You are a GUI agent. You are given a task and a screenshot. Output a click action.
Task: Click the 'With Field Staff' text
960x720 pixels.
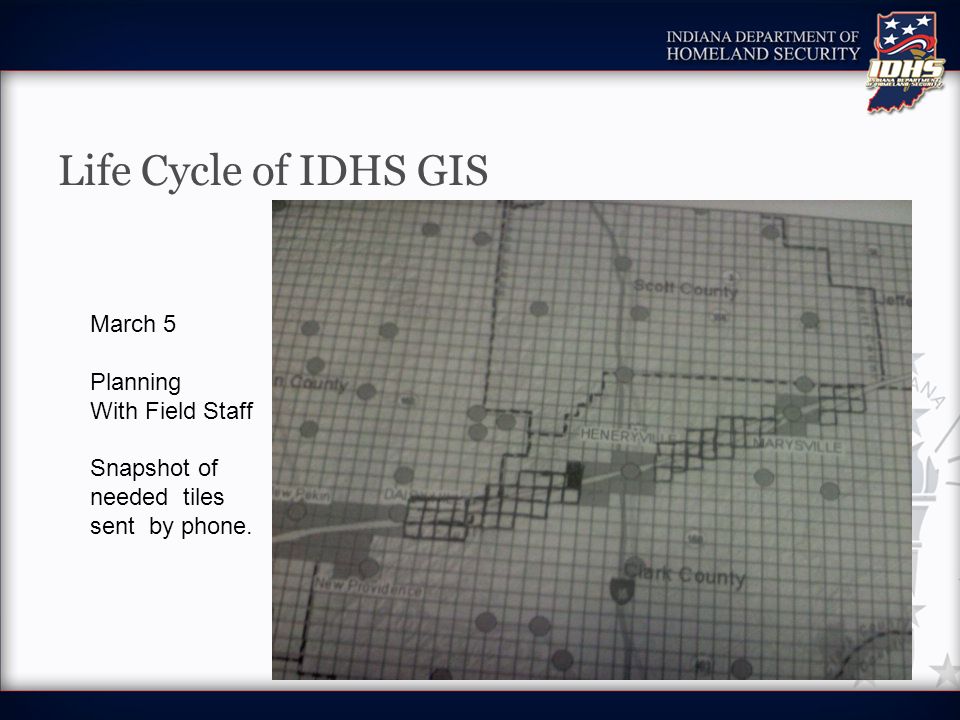point(171,411)
